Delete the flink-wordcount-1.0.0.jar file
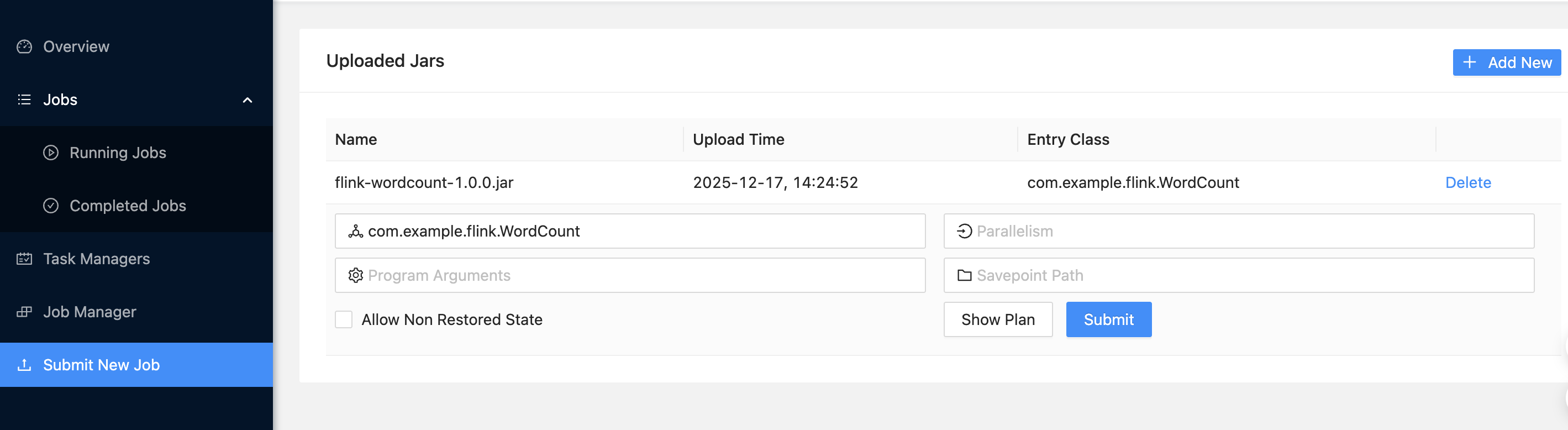 coord(1468,182)
